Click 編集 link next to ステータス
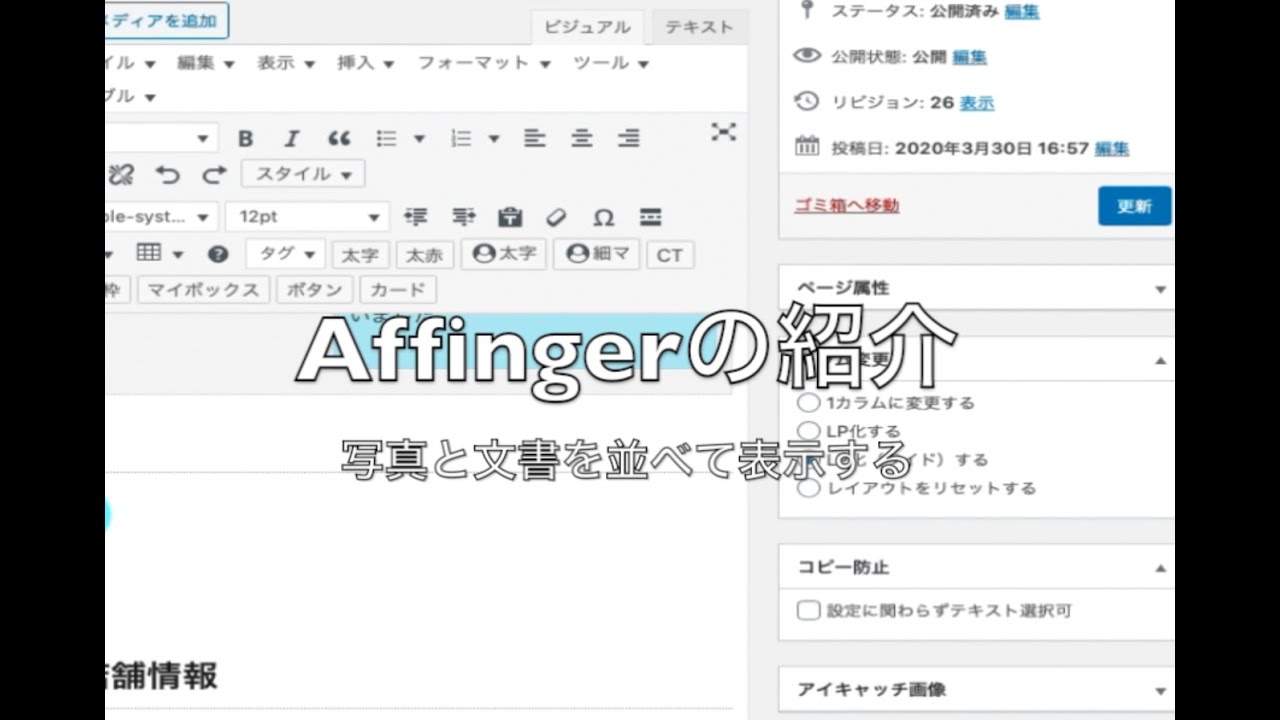This screenshot has width=1280, height=720. point(1021,12)
